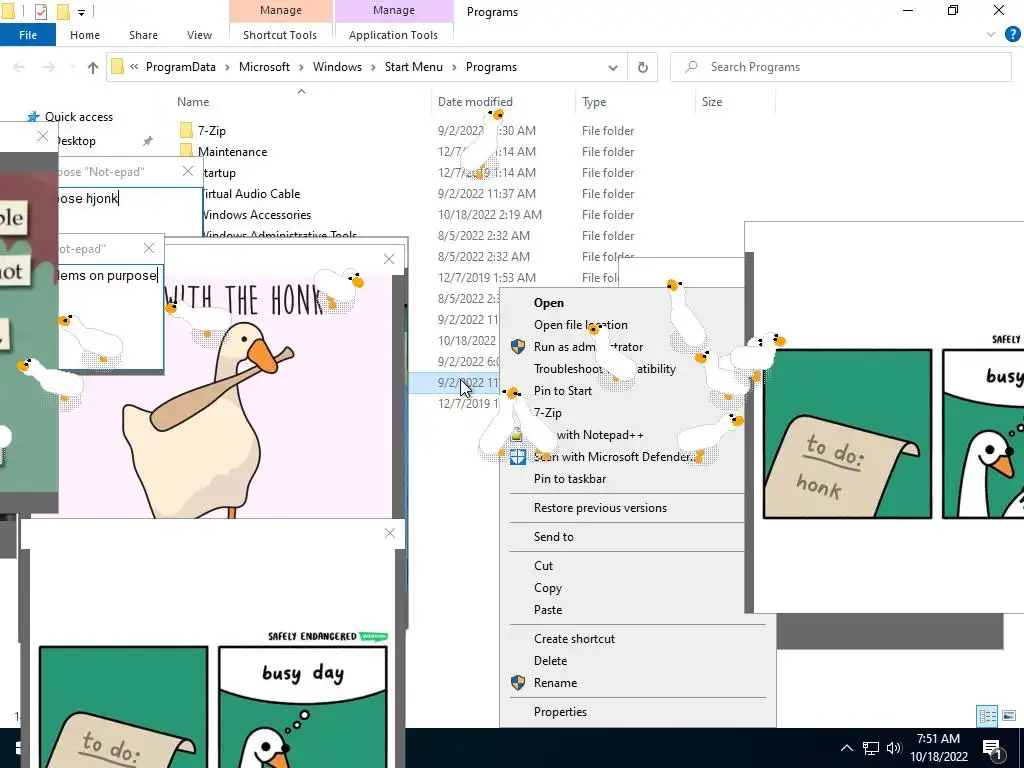Close the 'With the Honk' goose image window
Screen dimensions: 1024x768
(389, 259)
